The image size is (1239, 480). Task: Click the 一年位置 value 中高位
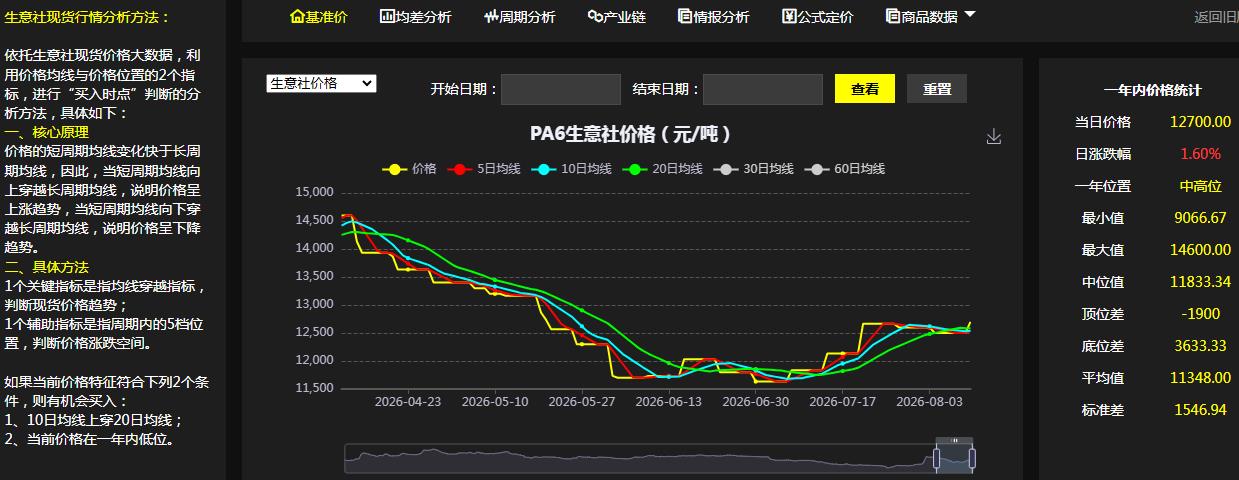1200,186
